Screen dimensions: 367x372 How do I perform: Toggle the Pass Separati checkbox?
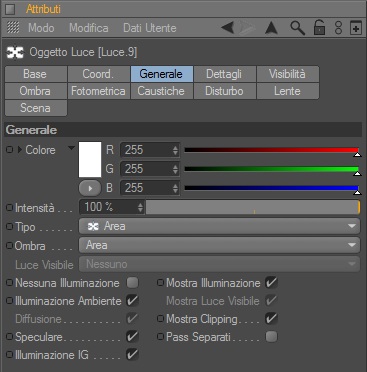click(271, 336)
